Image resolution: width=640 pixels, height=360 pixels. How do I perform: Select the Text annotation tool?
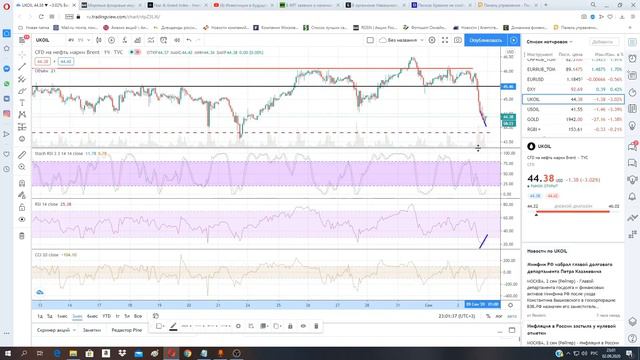[22, 103]
